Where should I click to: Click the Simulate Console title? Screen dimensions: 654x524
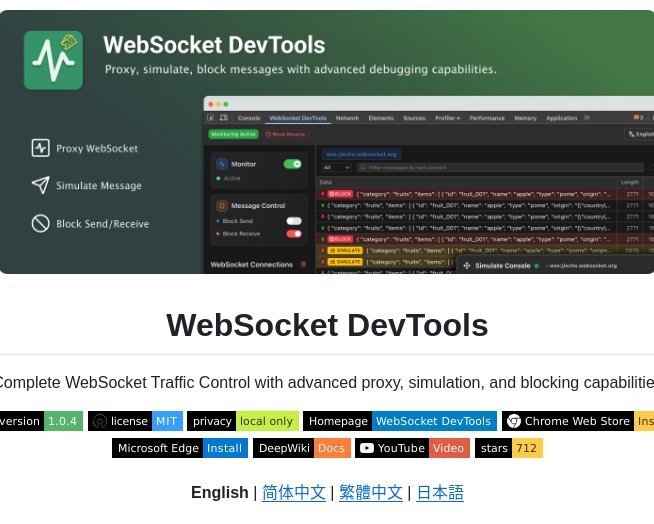(x=503, y=266)
